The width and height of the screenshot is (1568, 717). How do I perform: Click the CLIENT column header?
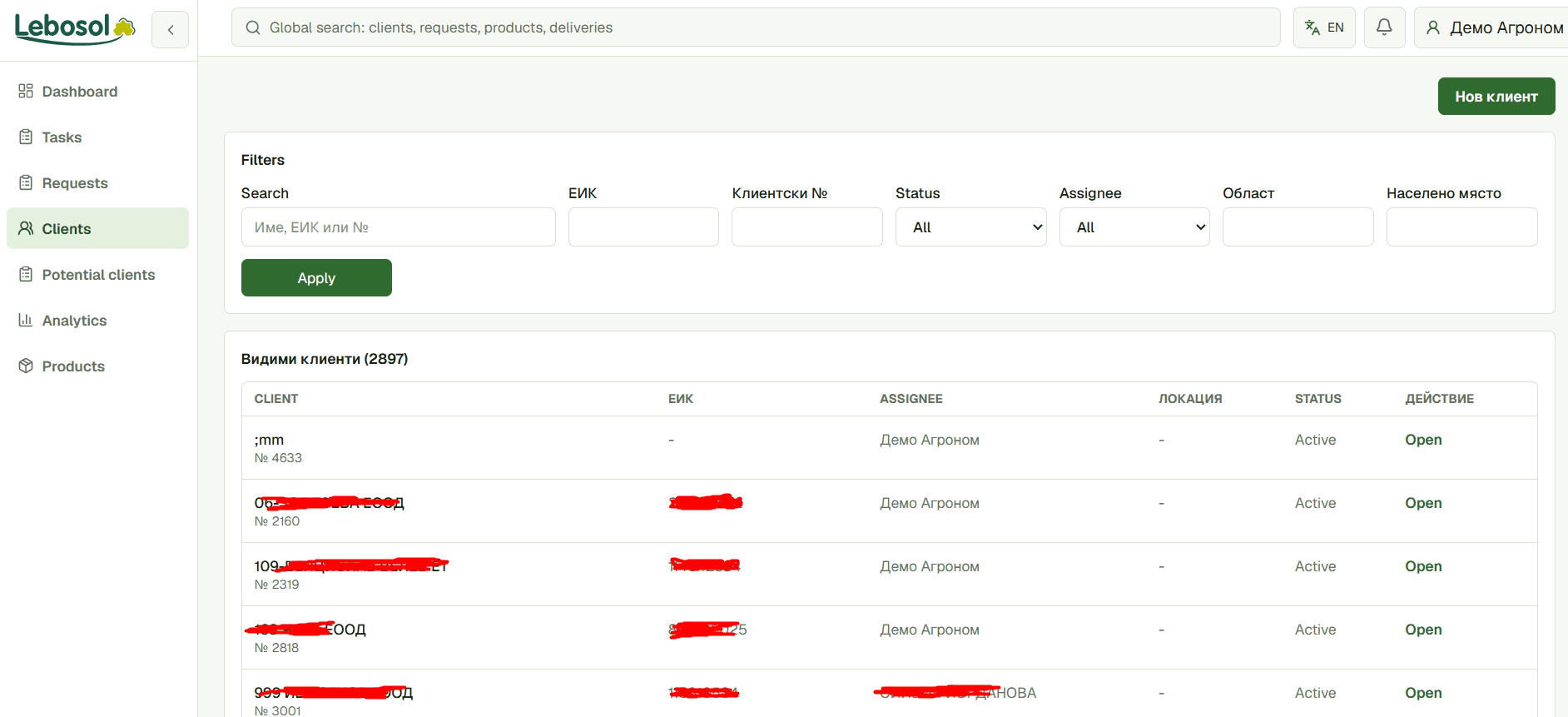click(x=276, y=399)
